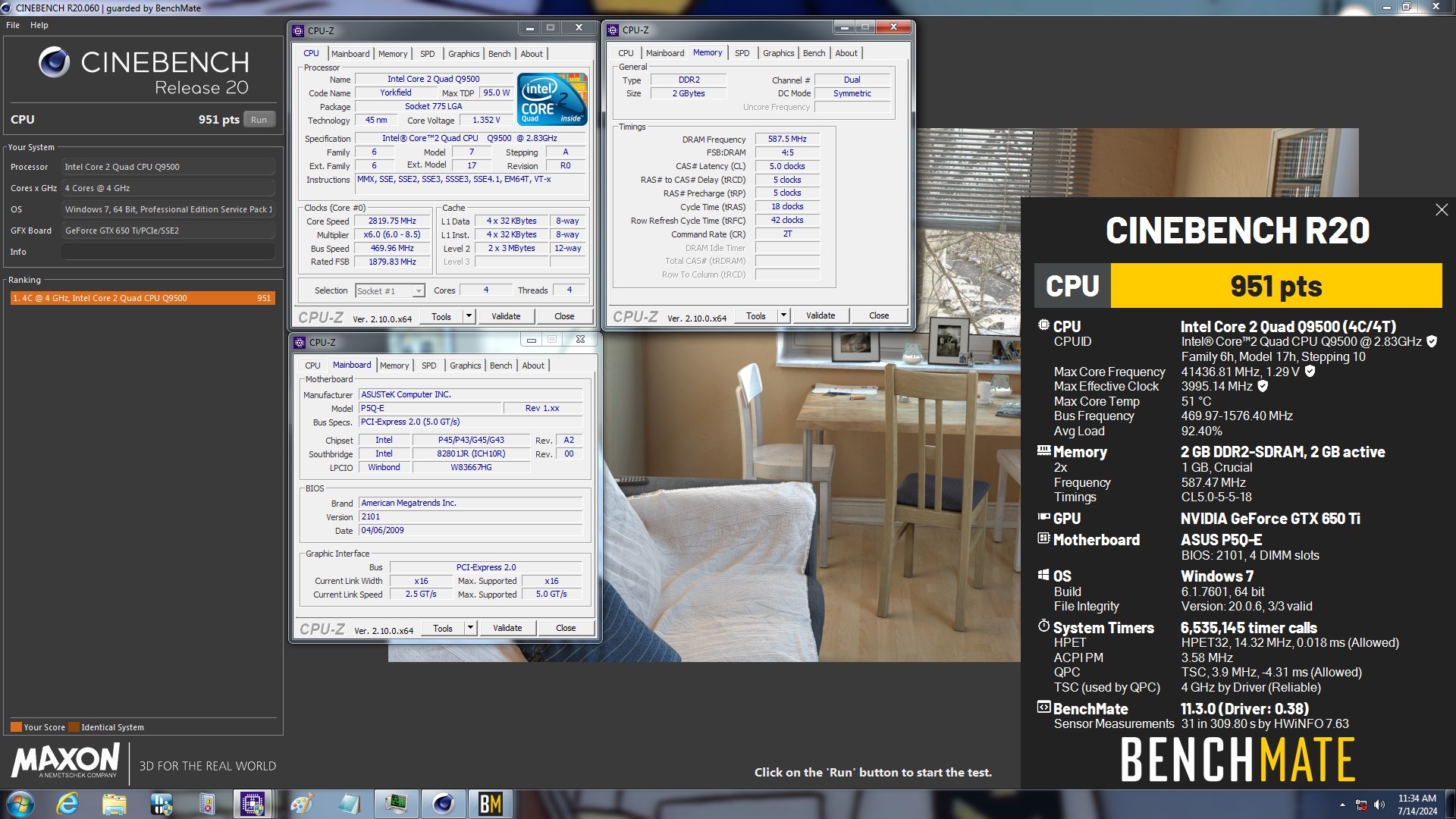Click the FSB:DRAM ratio value 4:5
The image size is (1456, 819).
point(786,152)
